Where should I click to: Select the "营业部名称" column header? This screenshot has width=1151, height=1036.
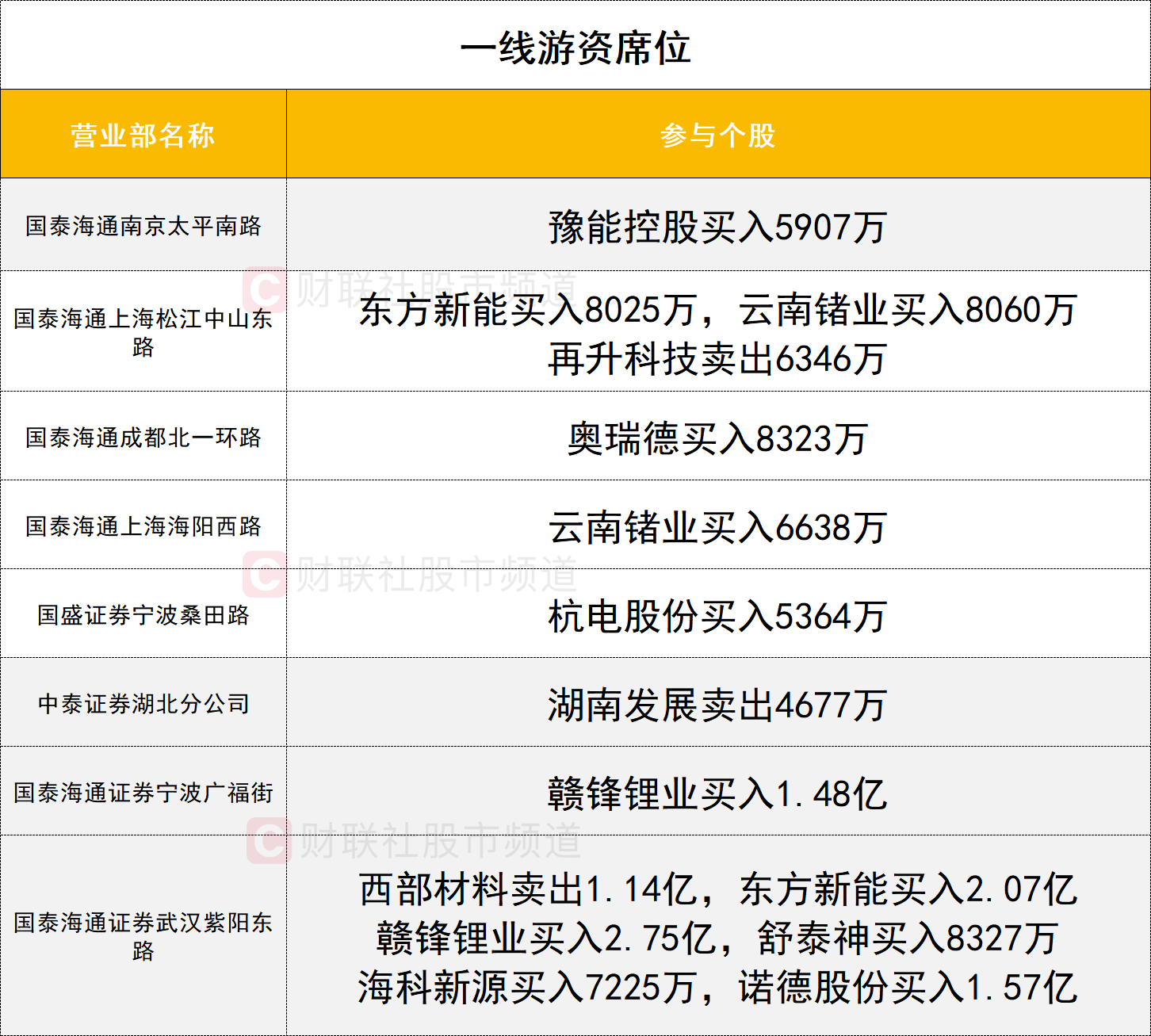143,134
